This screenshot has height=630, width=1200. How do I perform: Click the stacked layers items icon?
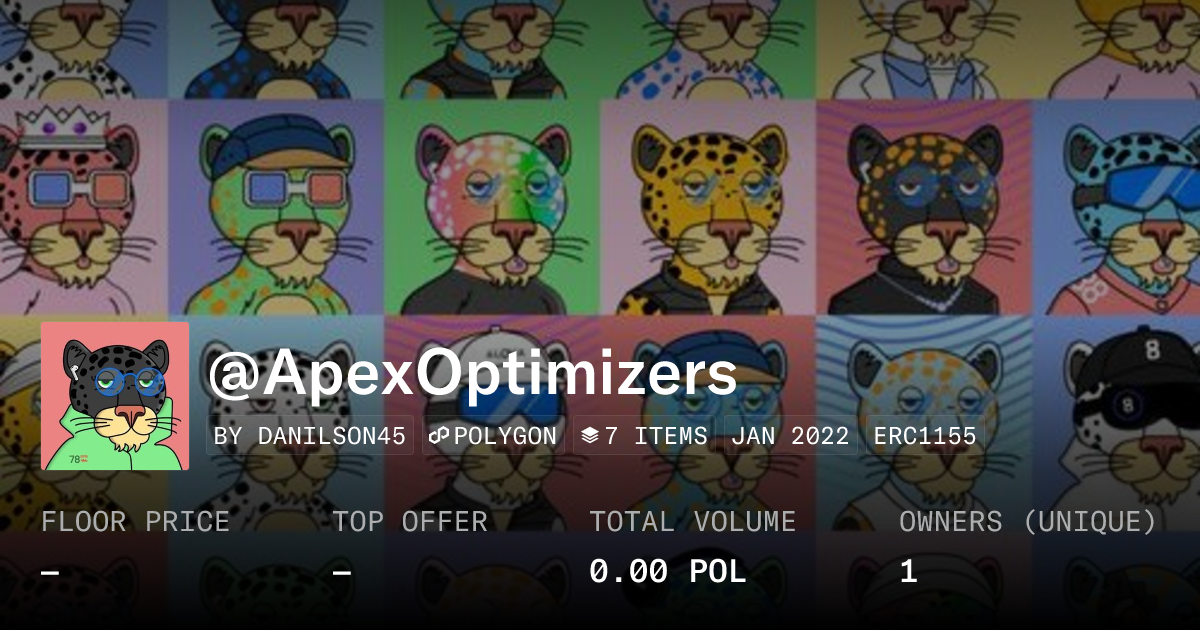click(x=590, y=436)
